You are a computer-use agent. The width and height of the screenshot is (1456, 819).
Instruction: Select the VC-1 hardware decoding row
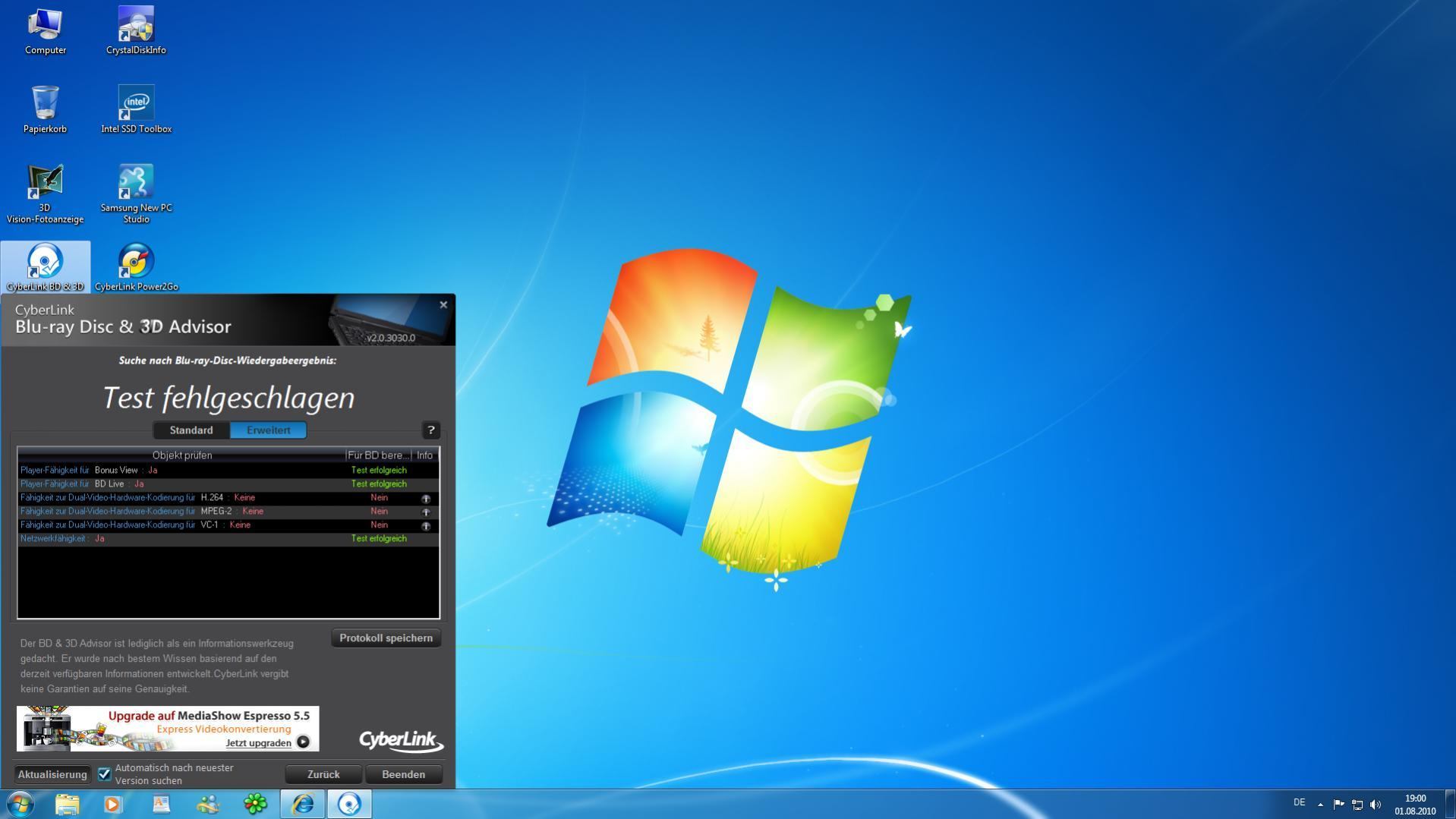(x=228, y=525)
